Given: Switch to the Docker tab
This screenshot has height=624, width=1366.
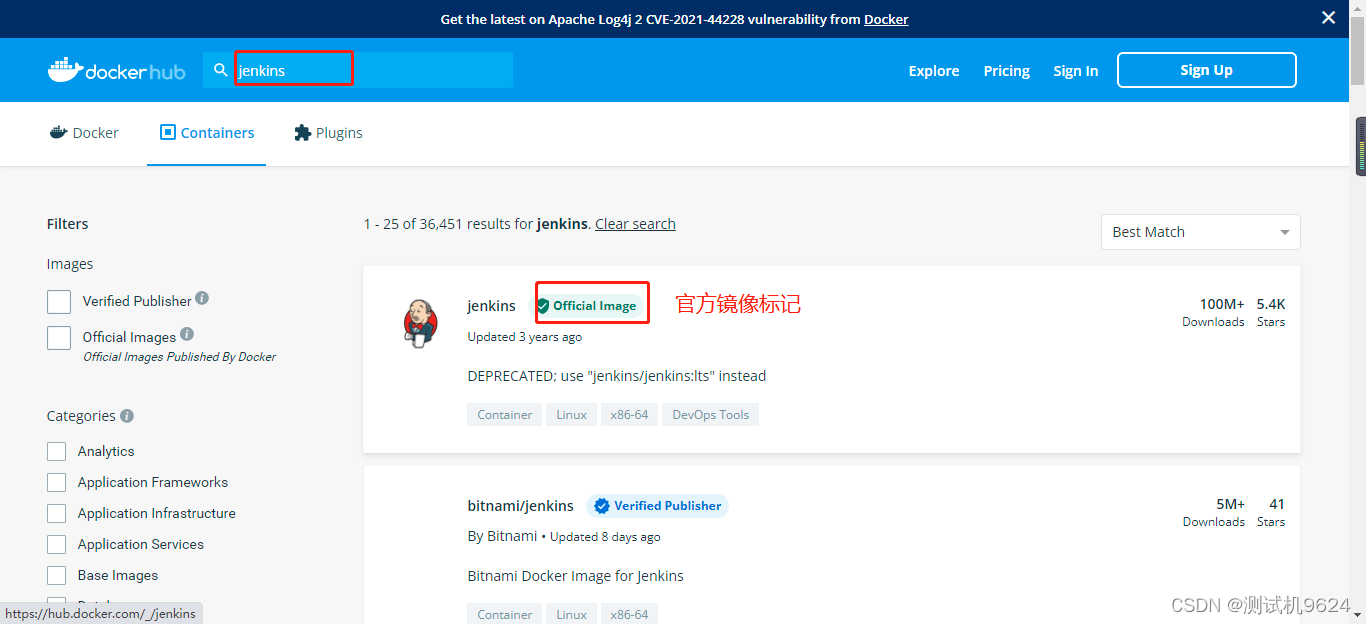Looking at the screenshot, I should coord(84,133).
